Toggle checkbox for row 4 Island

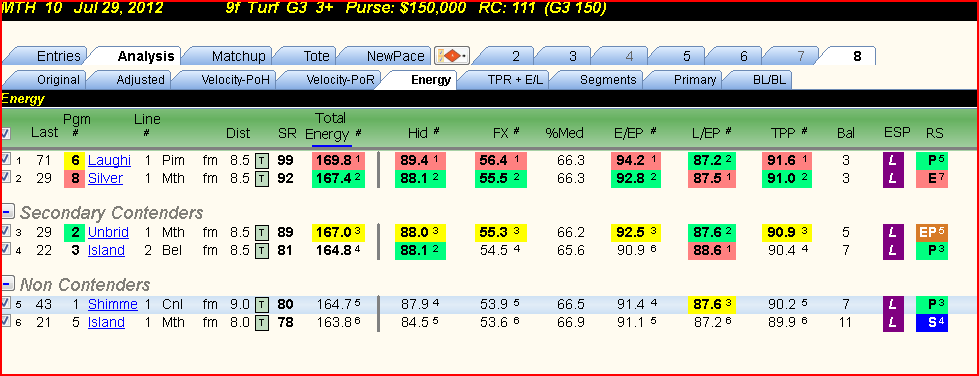(6, 249)
